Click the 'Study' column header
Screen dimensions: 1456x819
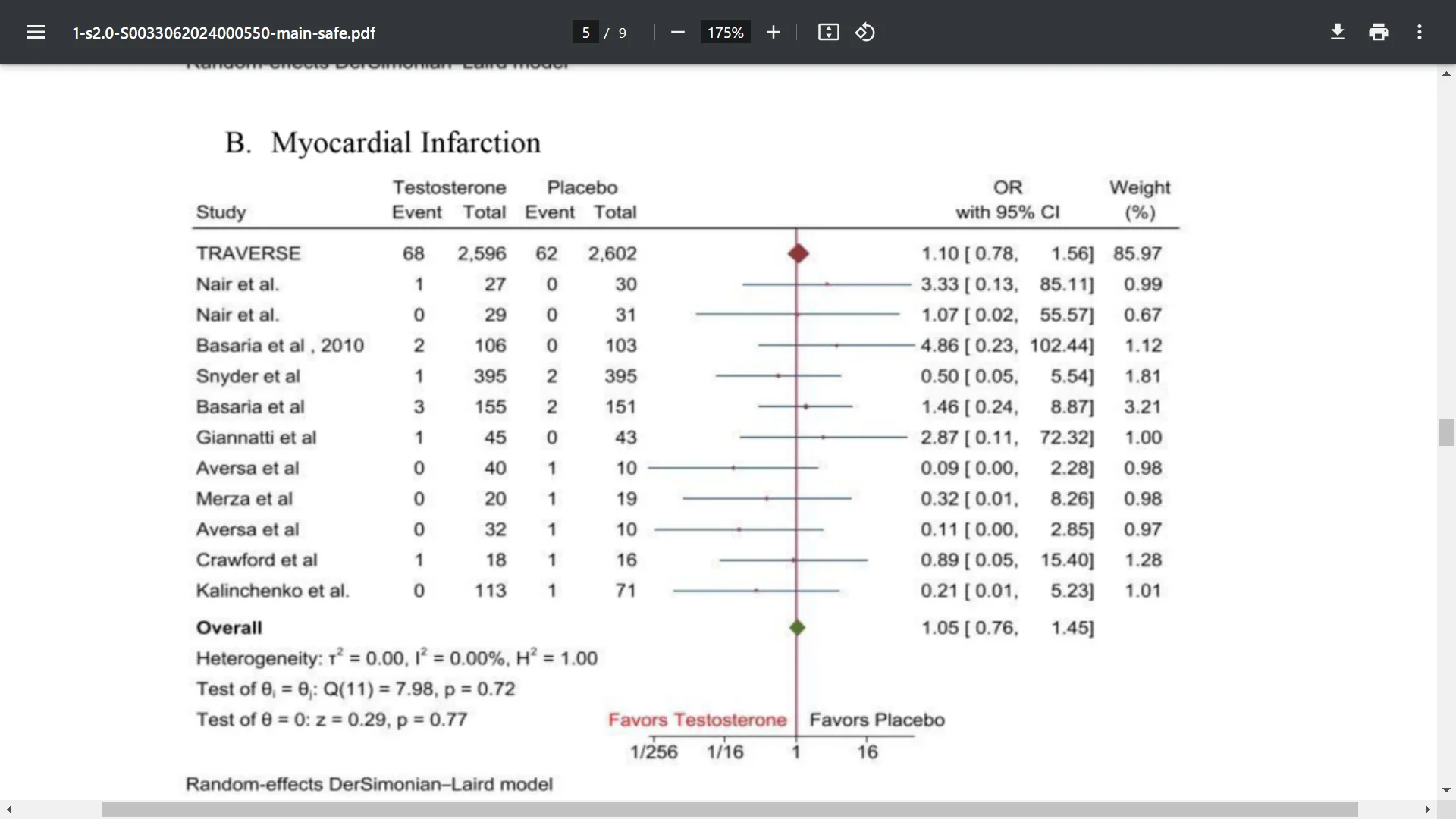tap(221, 212)
